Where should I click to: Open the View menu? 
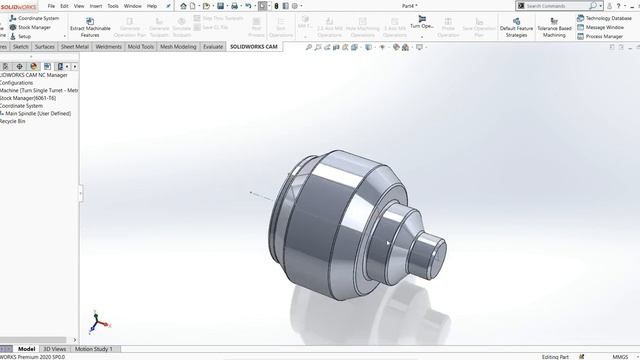pos(79,6)
